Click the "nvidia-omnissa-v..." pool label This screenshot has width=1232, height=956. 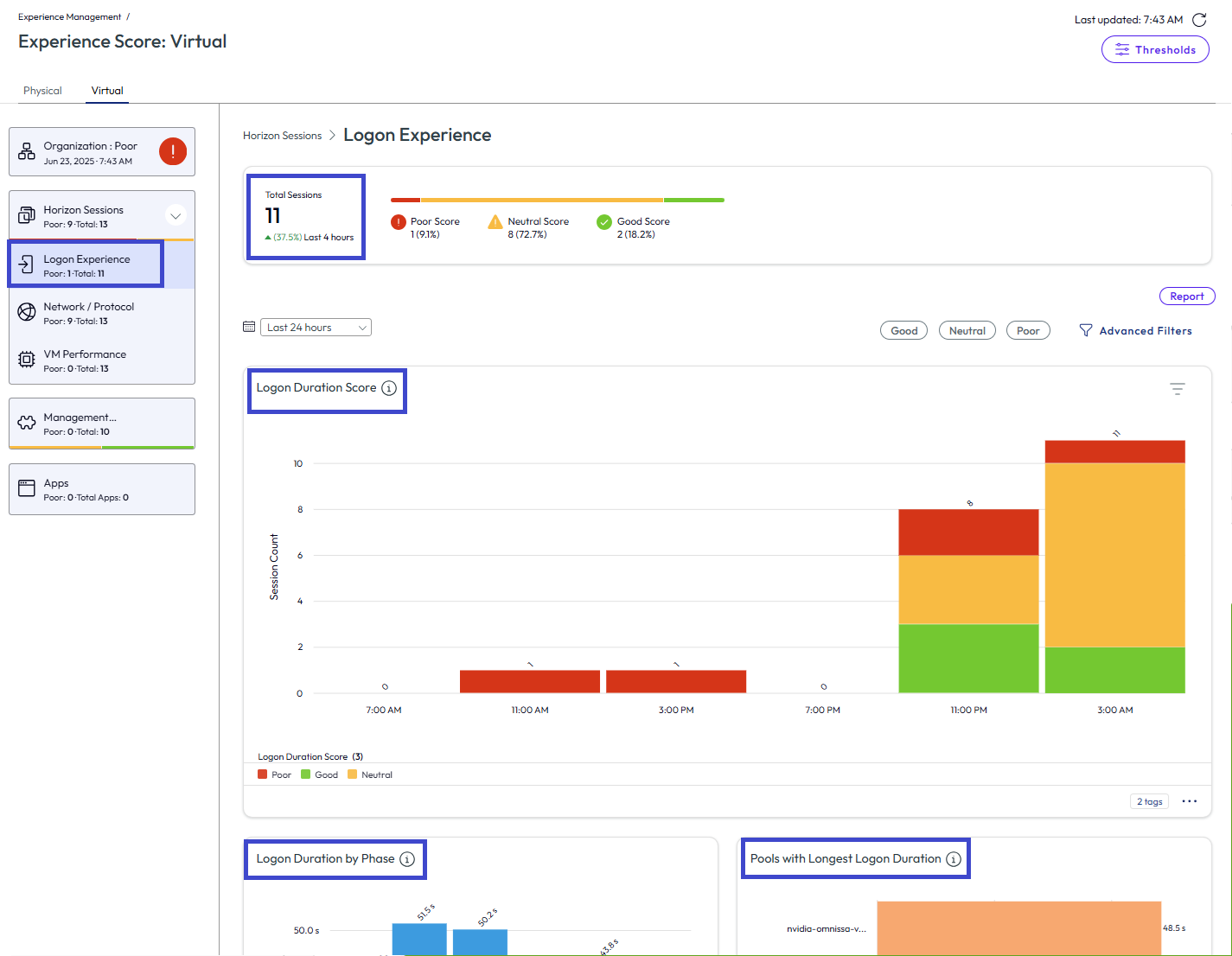[x=827, y=929]
